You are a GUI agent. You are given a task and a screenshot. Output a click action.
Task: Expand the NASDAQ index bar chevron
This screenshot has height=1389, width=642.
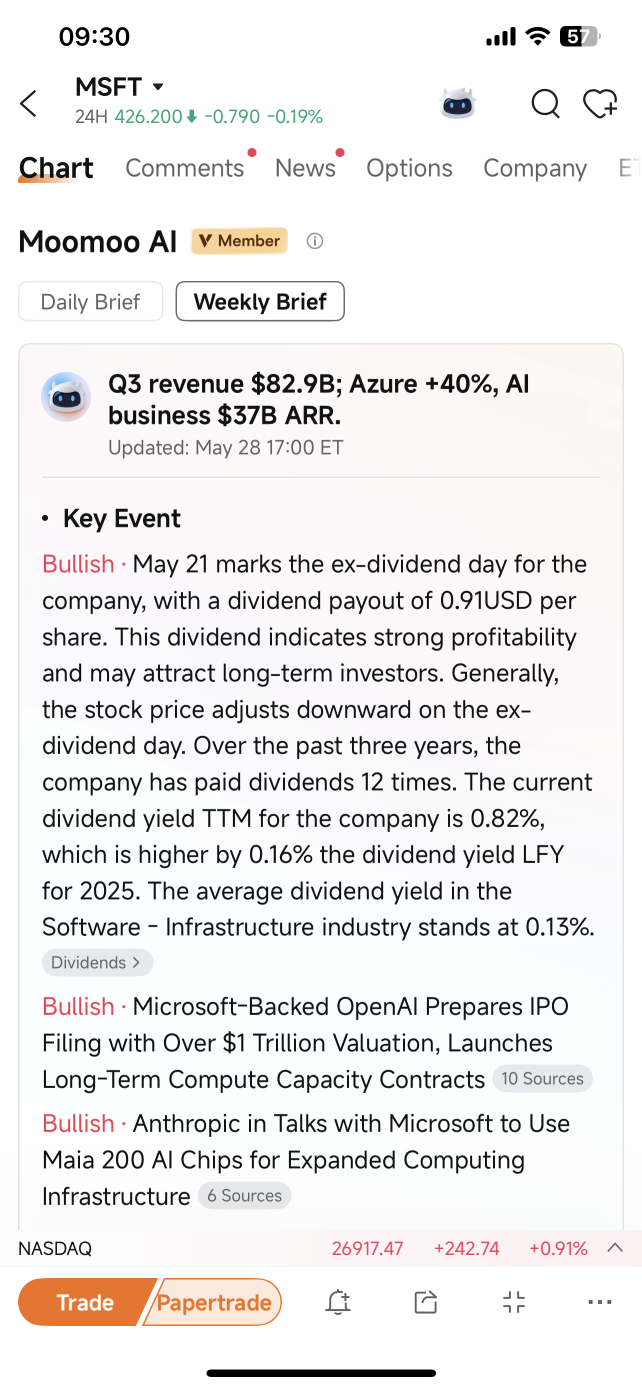coord(616,1248)
